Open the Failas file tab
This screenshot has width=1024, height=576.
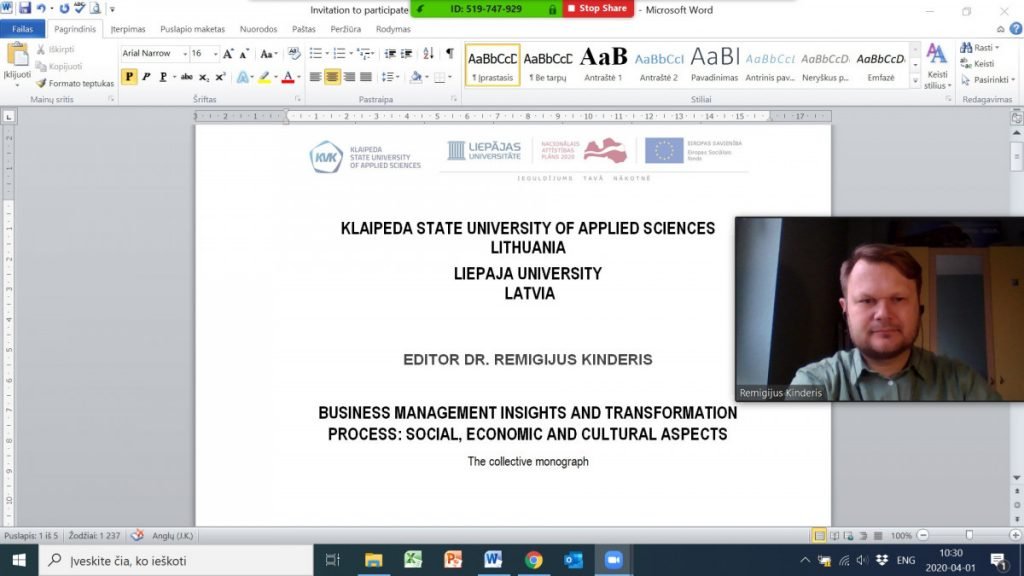tap(22, 29)
